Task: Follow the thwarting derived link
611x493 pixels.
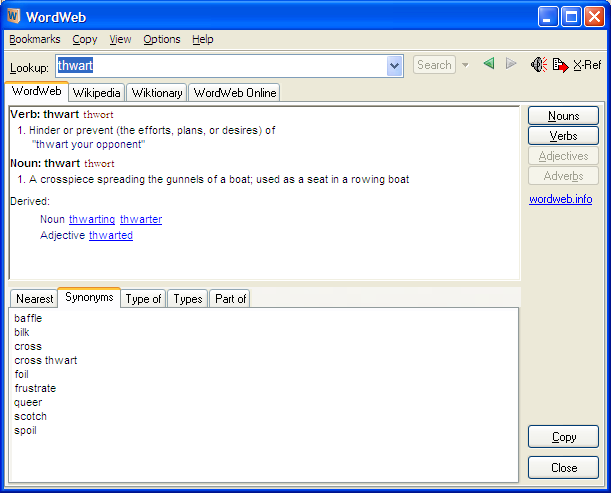Action: tap(92, 219)
